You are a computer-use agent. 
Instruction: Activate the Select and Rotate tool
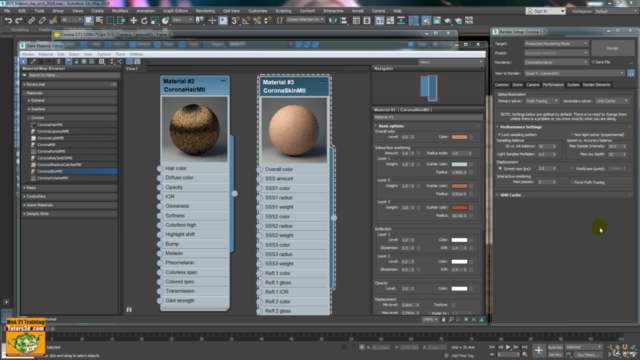[x=144, y=20]
